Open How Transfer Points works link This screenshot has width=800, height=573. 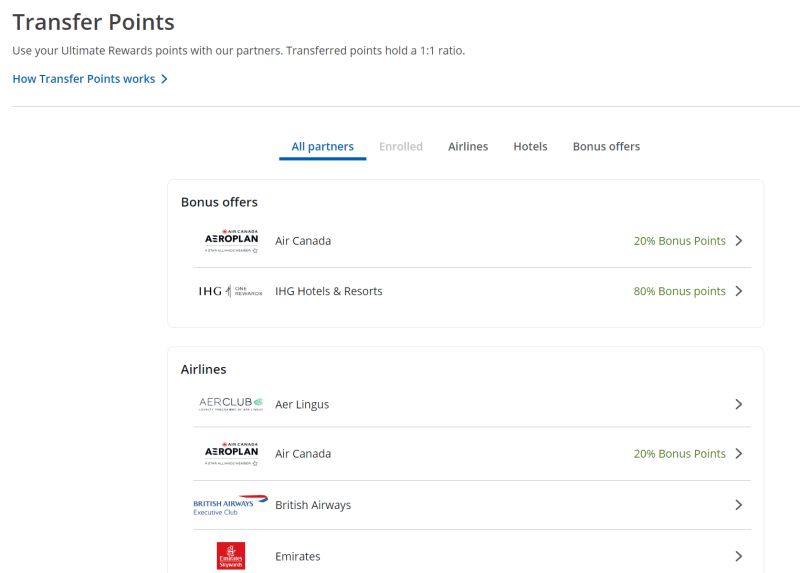point(84,79)
